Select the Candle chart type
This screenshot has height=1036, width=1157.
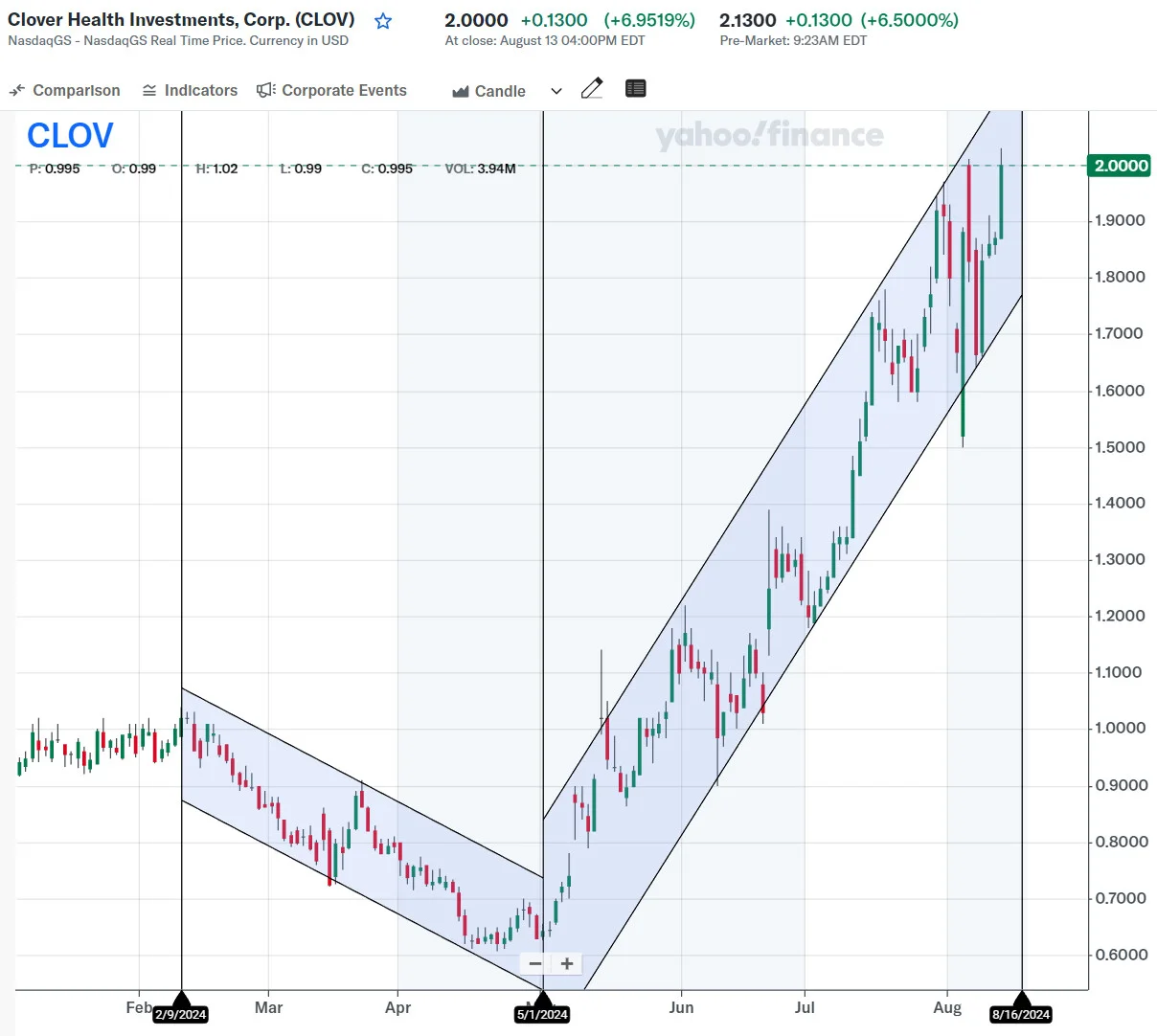[488, 91]
